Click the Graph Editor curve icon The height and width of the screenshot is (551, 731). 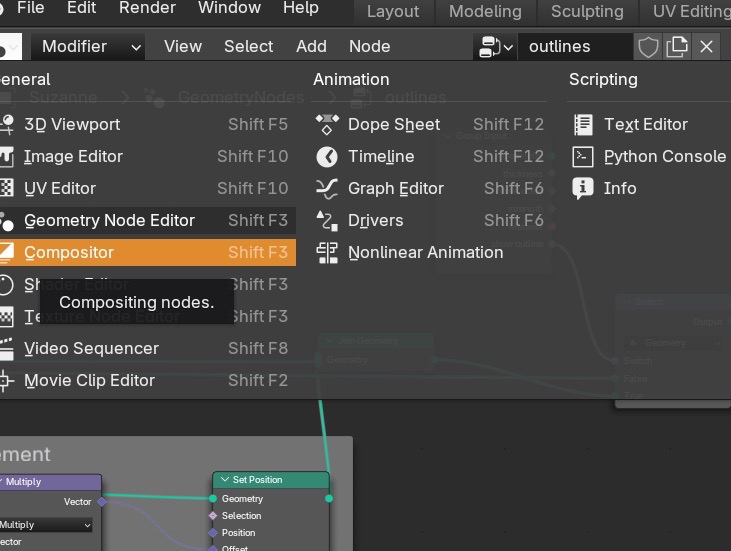[x=327, y=189]
